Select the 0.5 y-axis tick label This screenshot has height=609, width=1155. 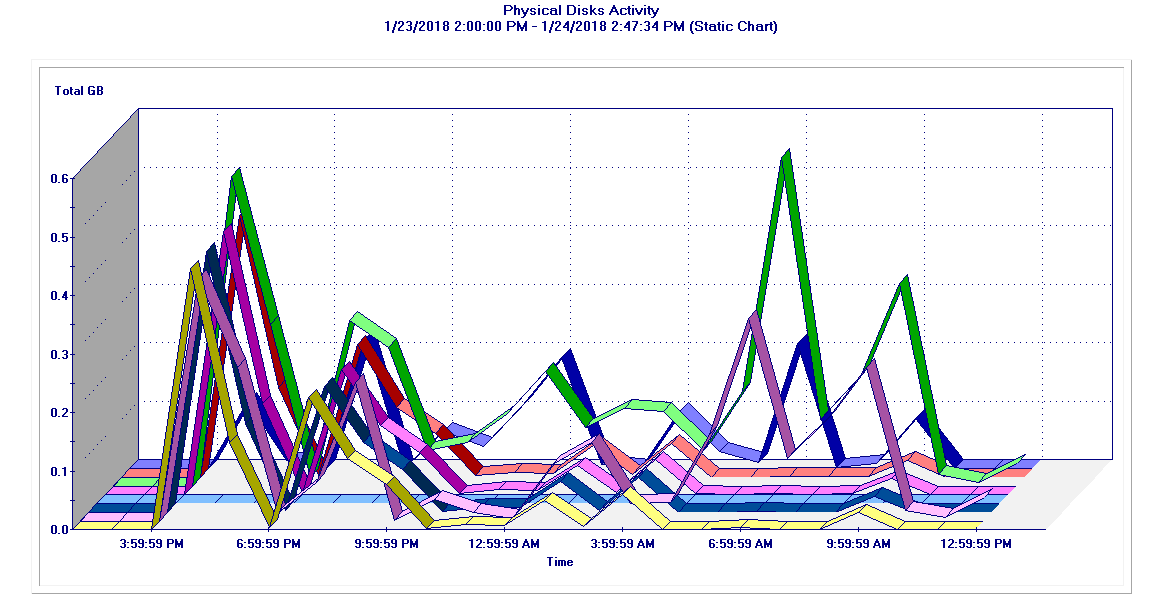(60, 237)
